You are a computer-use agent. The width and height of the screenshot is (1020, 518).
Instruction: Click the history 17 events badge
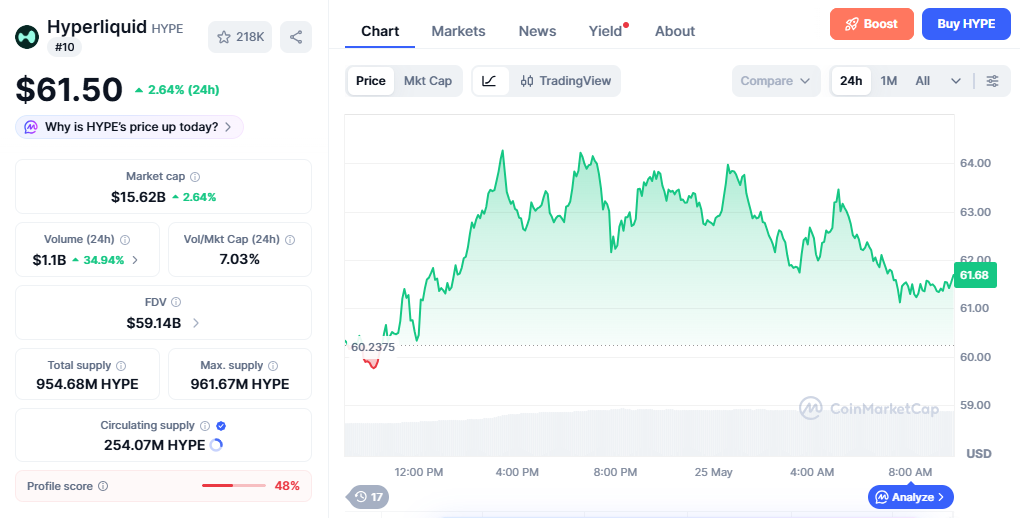368,497
